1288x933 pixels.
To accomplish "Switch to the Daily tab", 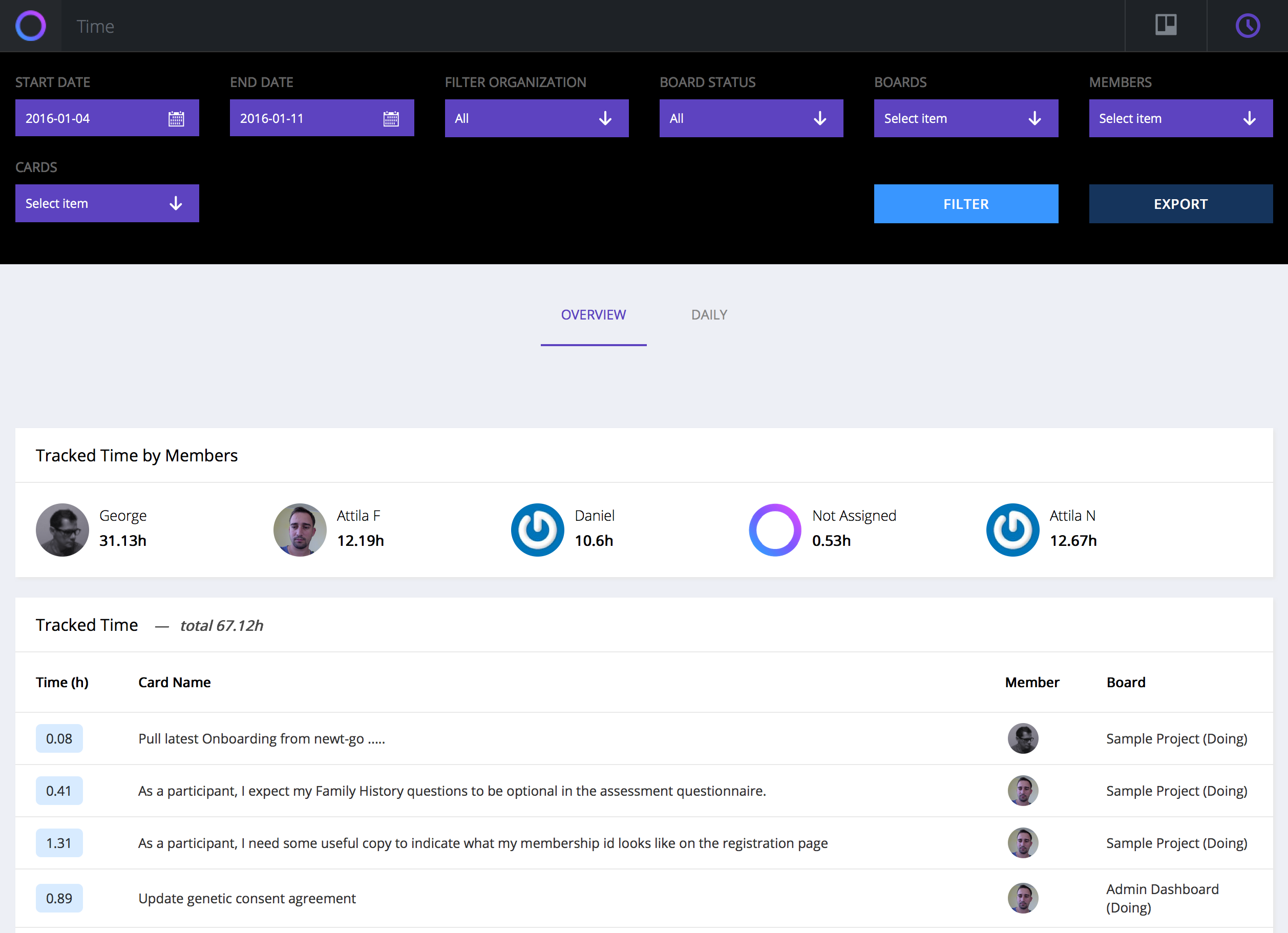I will click(709, 314).
